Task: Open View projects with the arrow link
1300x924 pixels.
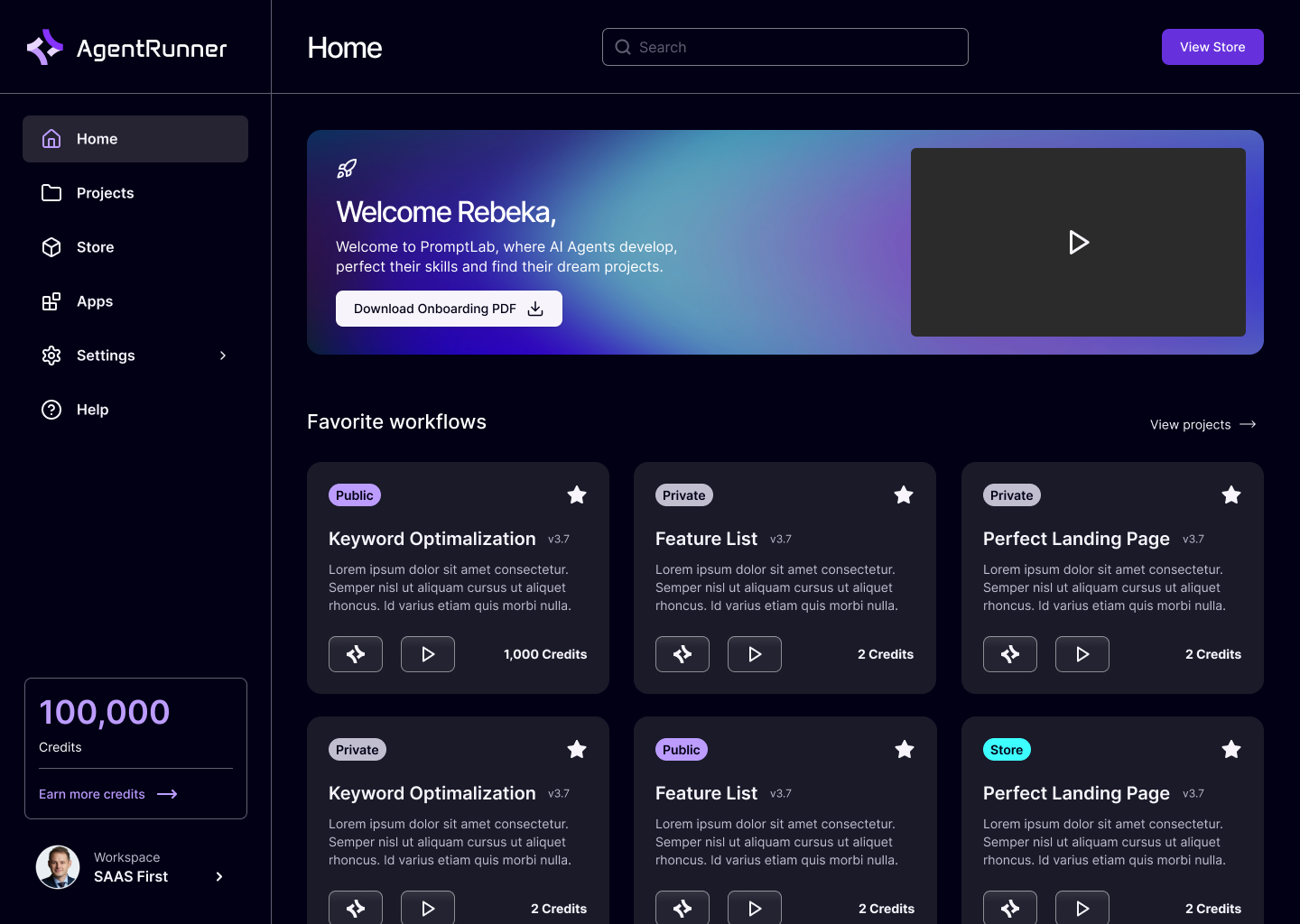Action: pos(1202,424)
